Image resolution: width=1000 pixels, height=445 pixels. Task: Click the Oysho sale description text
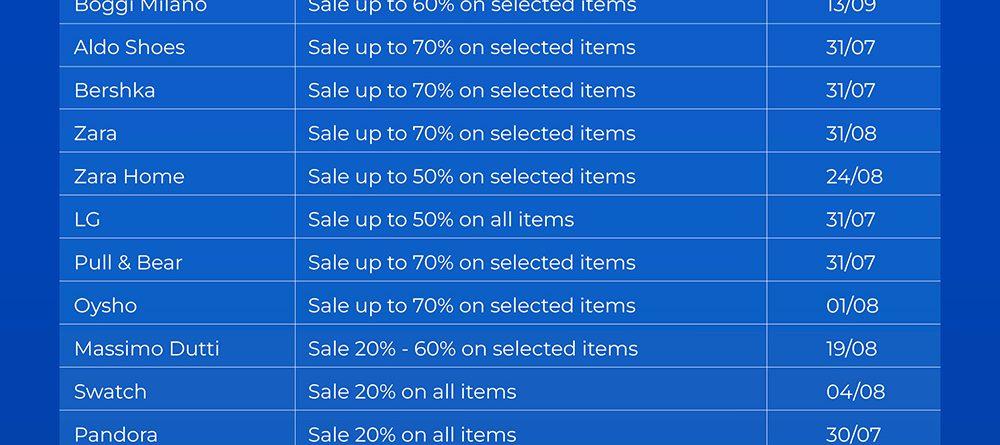(471, 305)
